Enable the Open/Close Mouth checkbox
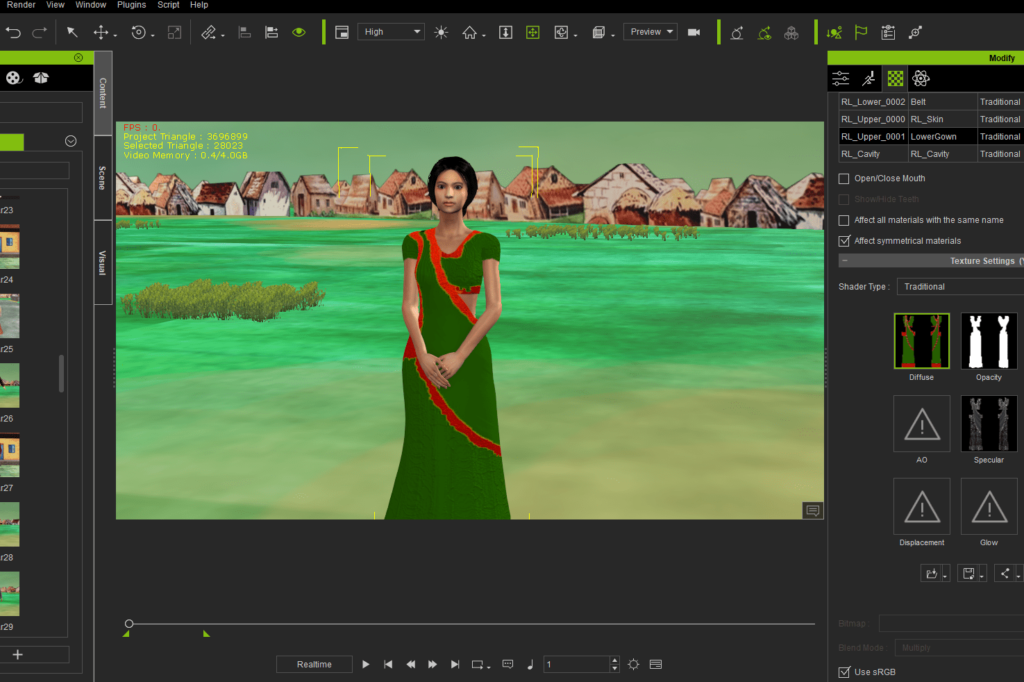 [845, 178]
